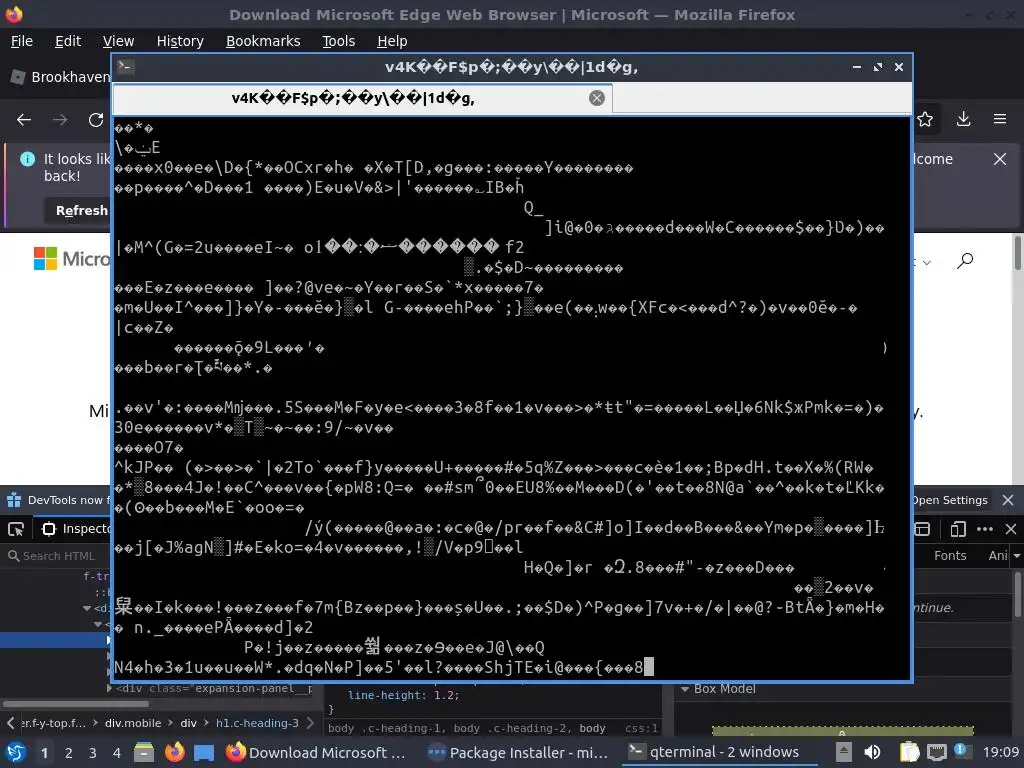The image size is (1024, 768).
Task: Select the qterminal session tab
Action: [x=362, y=98]
